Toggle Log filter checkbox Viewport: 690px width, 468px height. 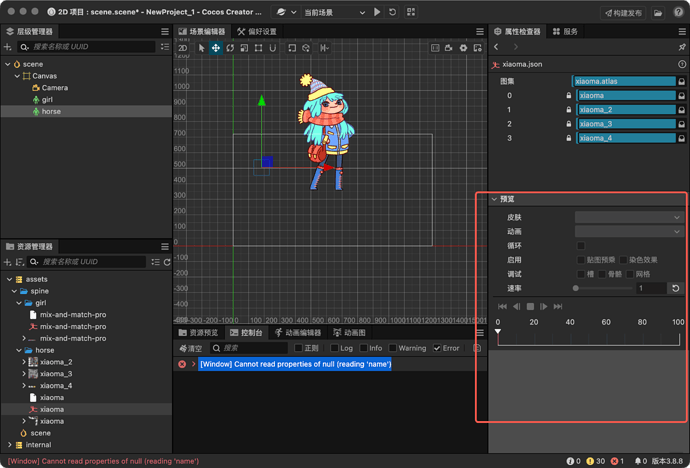coord(334,348)
